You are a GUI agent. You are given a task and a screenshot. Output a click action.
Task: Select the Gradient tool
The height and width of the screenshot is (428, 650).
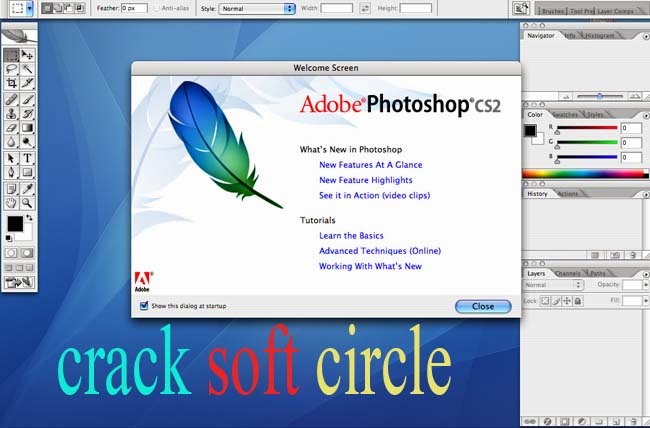click(x=27, y=128)
